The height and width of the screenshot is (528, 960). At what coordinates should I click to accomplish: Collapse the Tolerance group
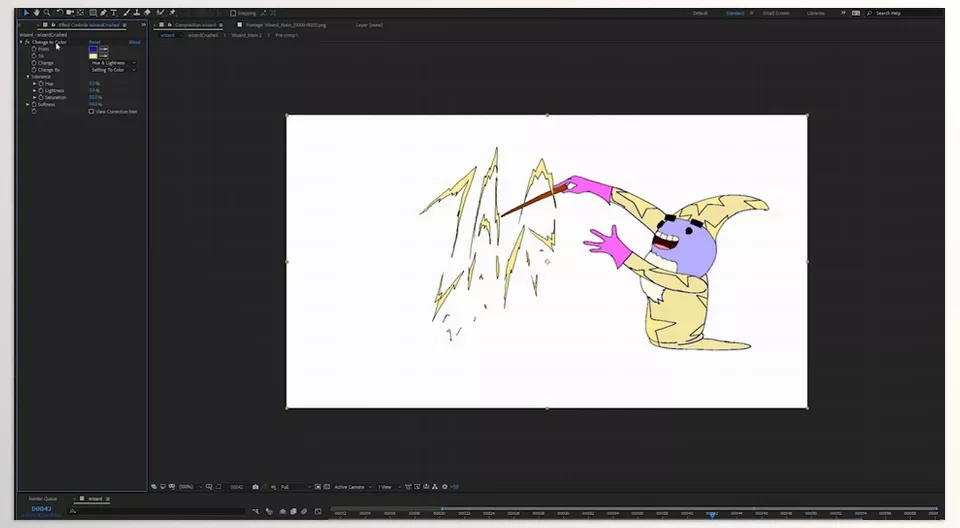(28, 77)
